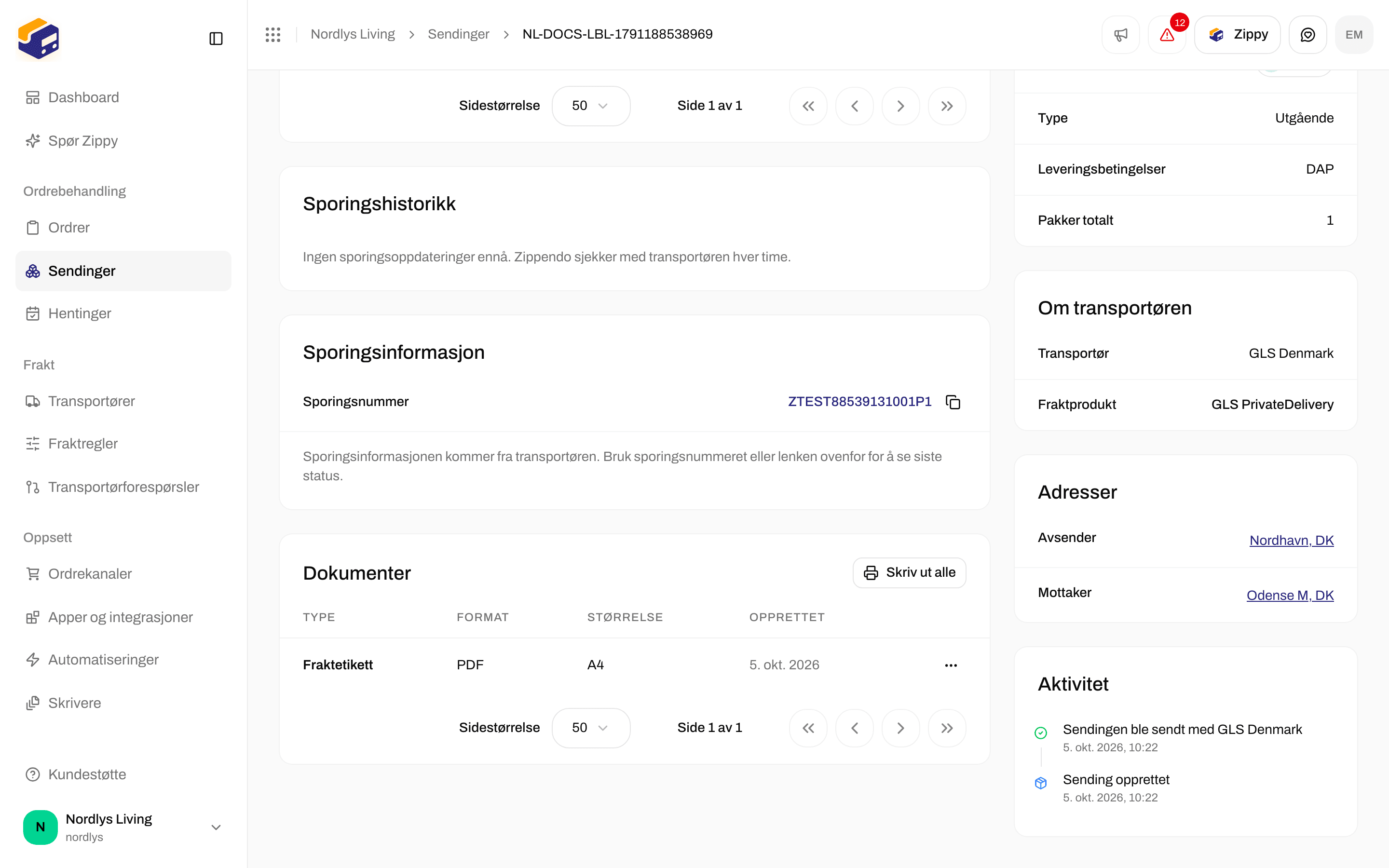
Task: Go to last page in Dokumenter pagination
Action: click(947, 728)
